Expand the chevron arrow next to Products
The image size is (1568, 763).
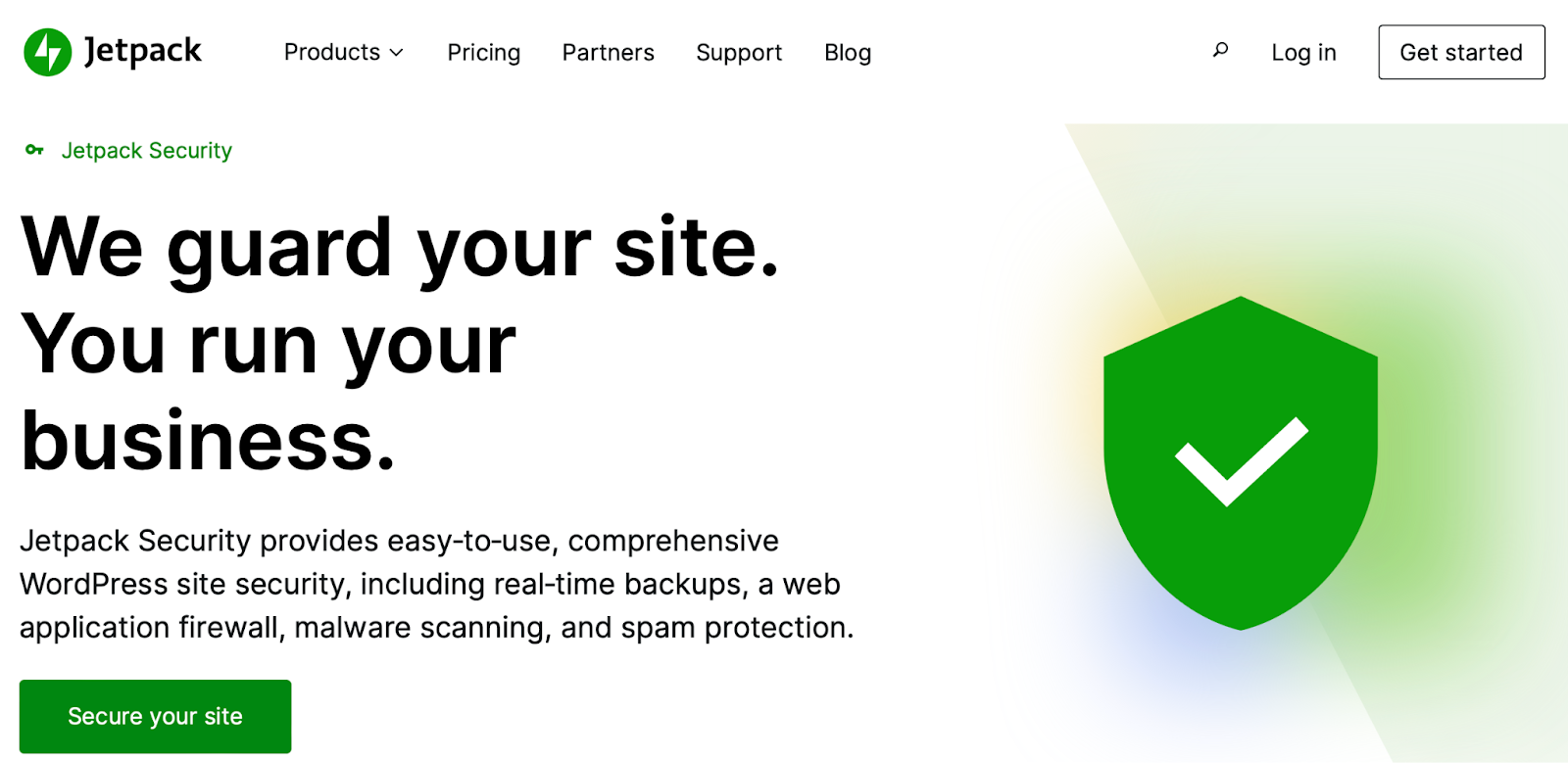pos(397,53)
